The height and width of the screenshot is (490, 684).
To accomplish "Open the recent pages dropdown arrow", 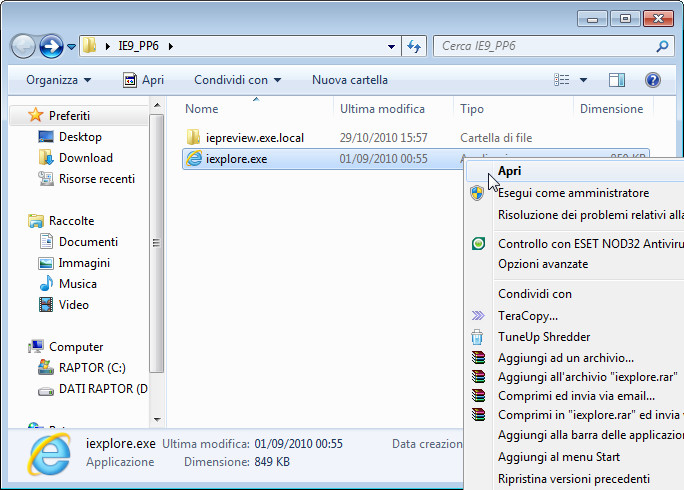I will [72, 46].
